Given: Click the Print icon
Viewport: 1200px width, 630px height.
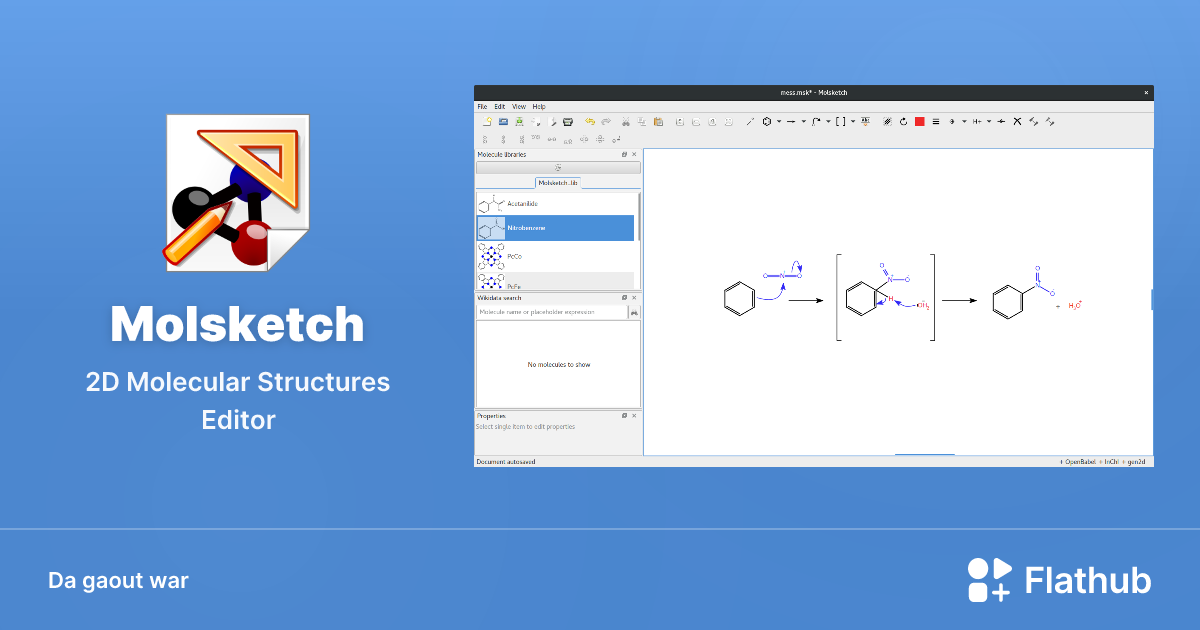Looking at the screenshot, I should [568, 121].
